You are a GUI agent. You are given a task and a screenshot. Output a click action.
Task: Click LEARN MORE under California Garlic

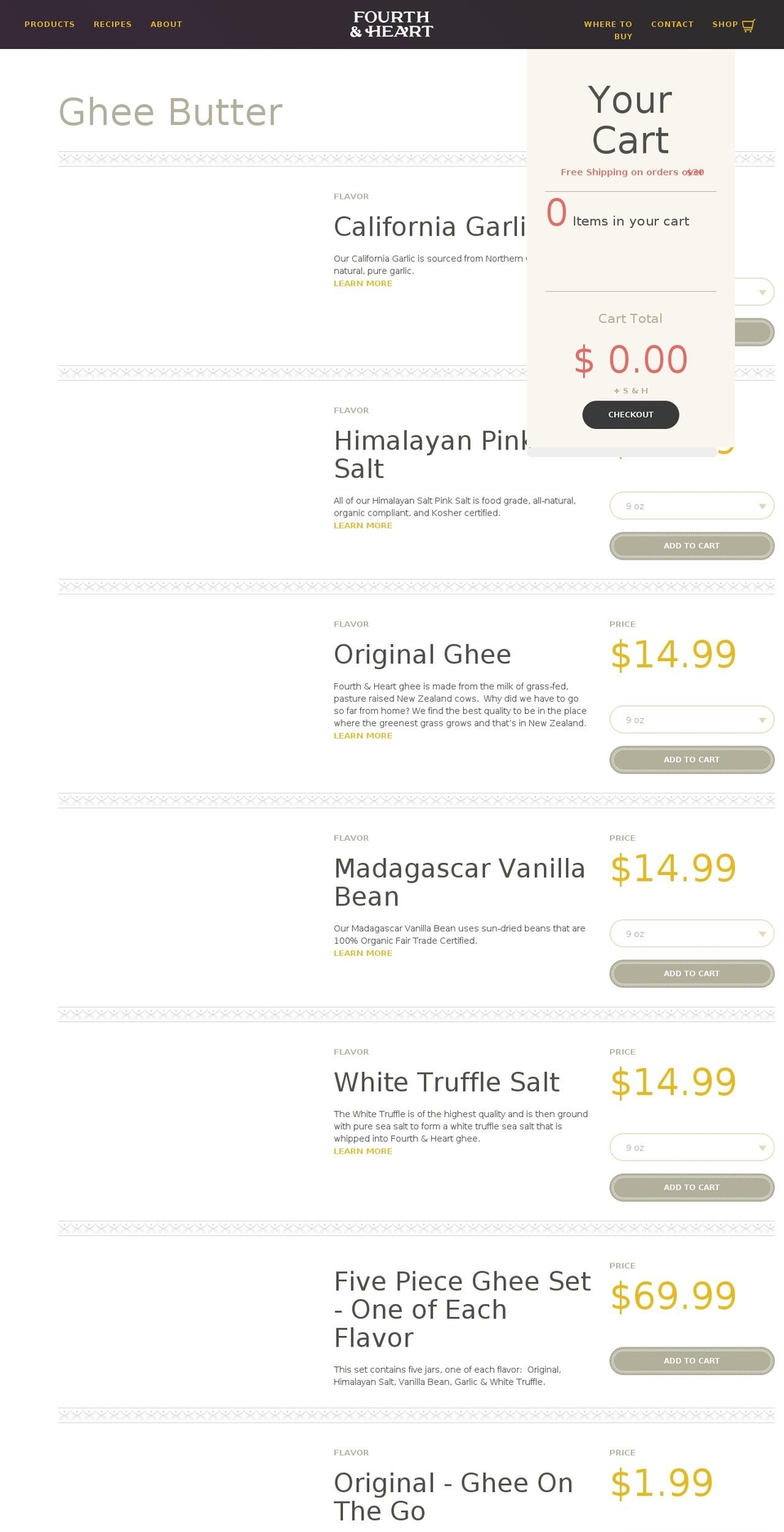[363, 283]
